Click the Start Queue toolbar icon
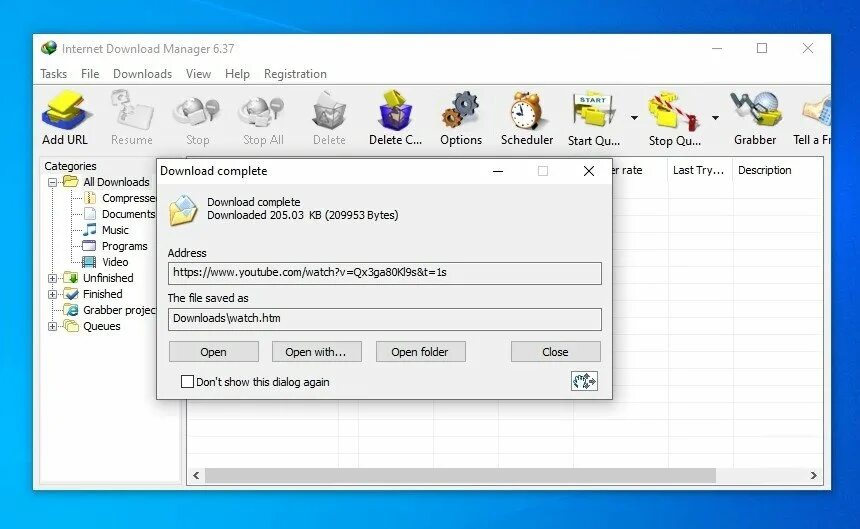 pos(594,111)
